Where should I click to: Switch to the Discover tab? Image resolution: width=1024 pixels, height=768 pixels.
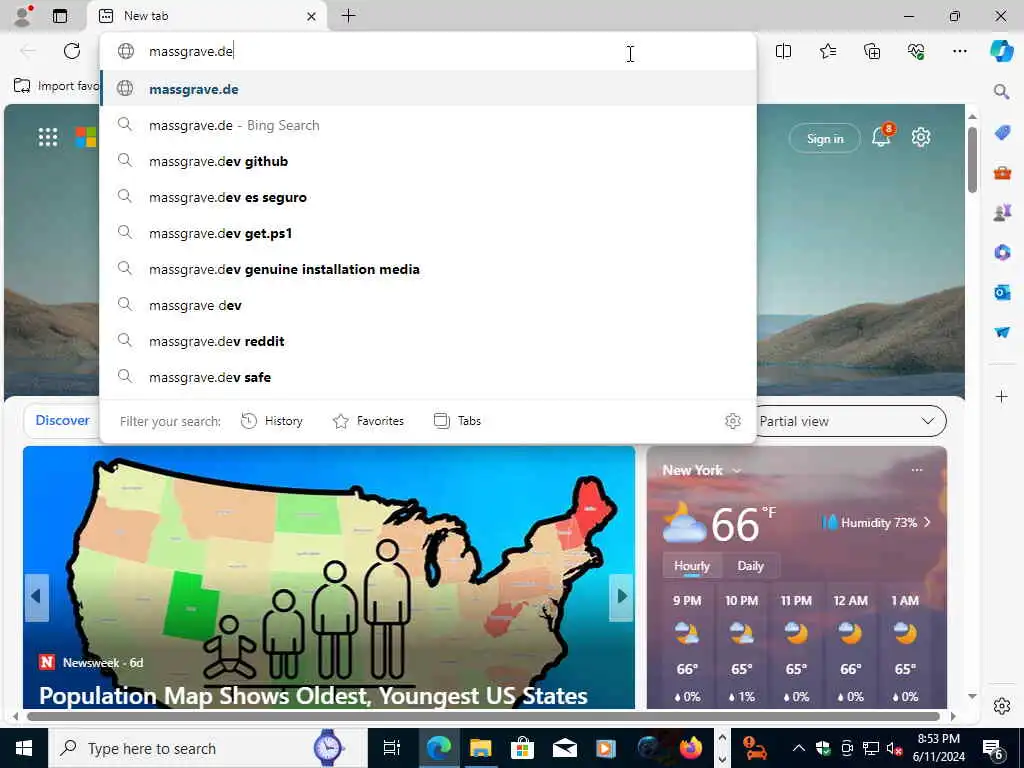(62, 421)
